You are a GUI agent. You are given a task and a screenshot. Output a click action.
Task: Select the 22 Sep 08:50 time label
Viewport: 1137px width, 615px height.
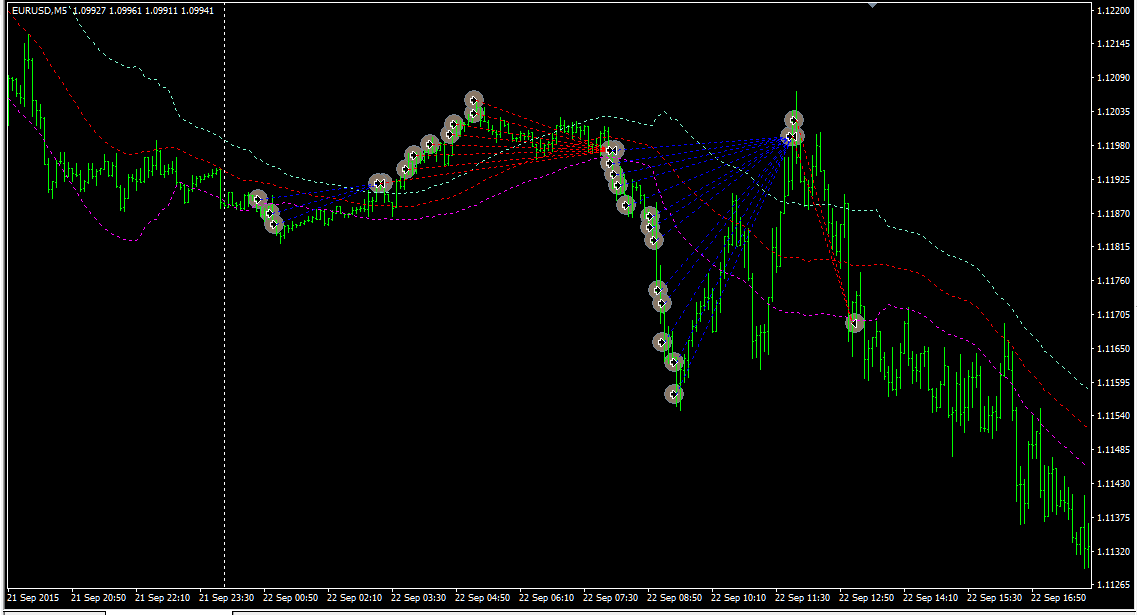point(674,598)
